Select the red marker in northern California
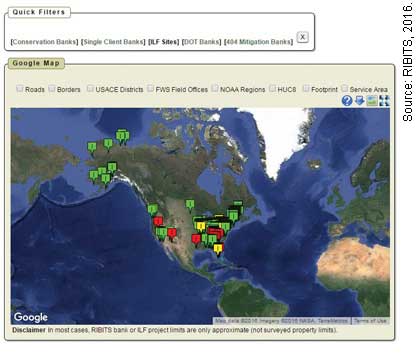Image resolution: width=417 pixels, height=363 pixels. [158, 221]
